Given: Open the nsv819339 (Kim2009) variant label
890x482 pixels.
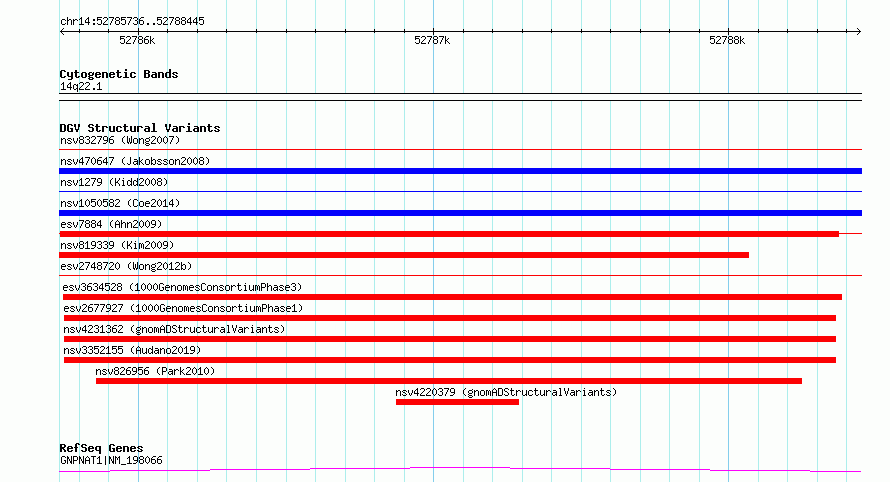Looking at the screenshot, I should click(117, 245).
